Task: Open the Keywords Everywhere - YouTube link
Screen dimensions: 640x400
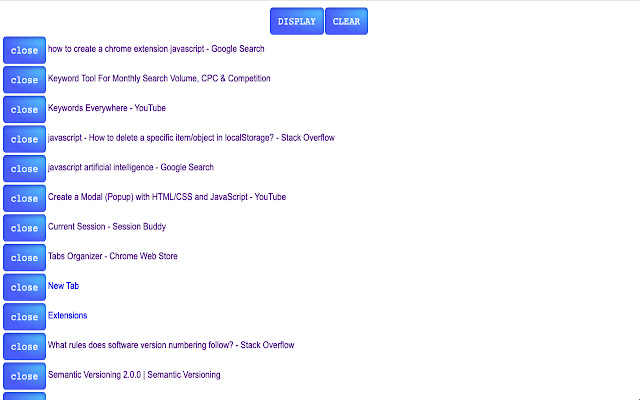Action: click(107, 108)
